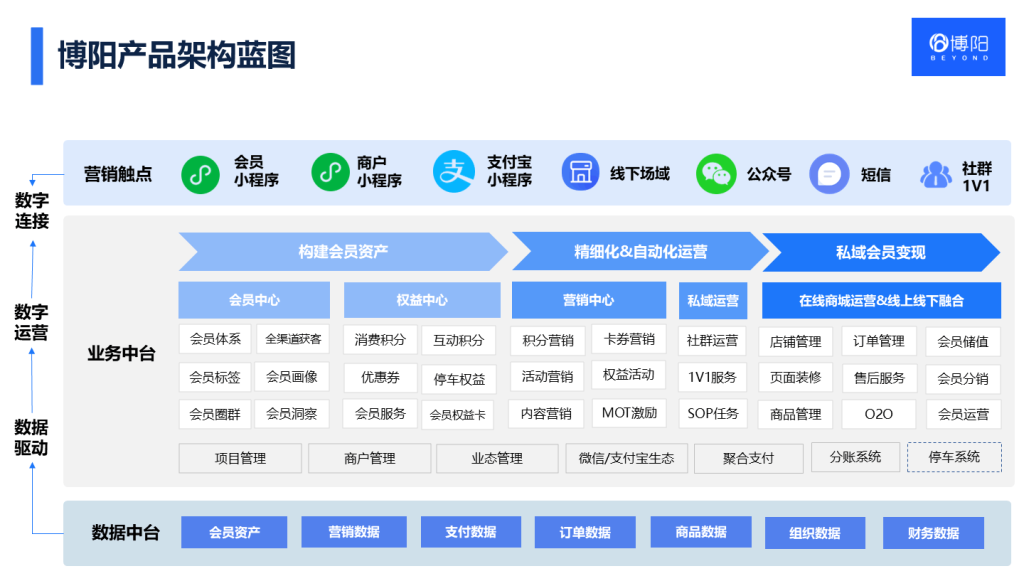This screenshot has width=1024, height=576.
Task: Click the 短信 SMS message icon
Action: tap(829, 172)
